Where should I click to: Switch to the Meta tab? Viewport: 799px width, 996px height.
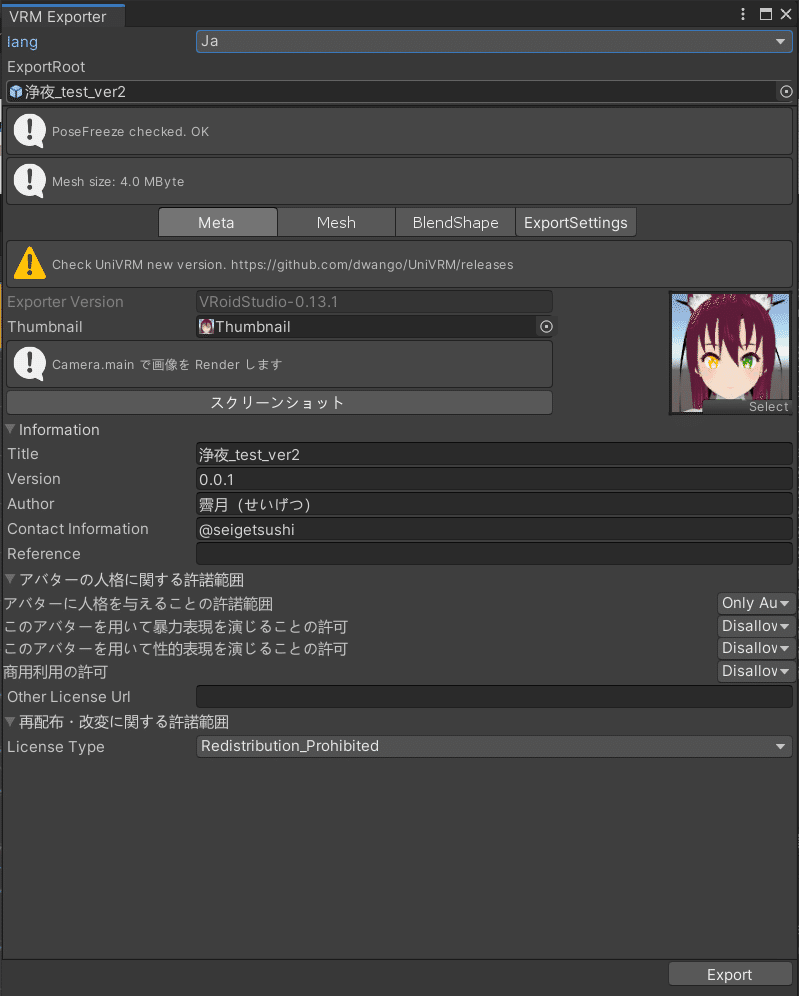coord(217,222)
